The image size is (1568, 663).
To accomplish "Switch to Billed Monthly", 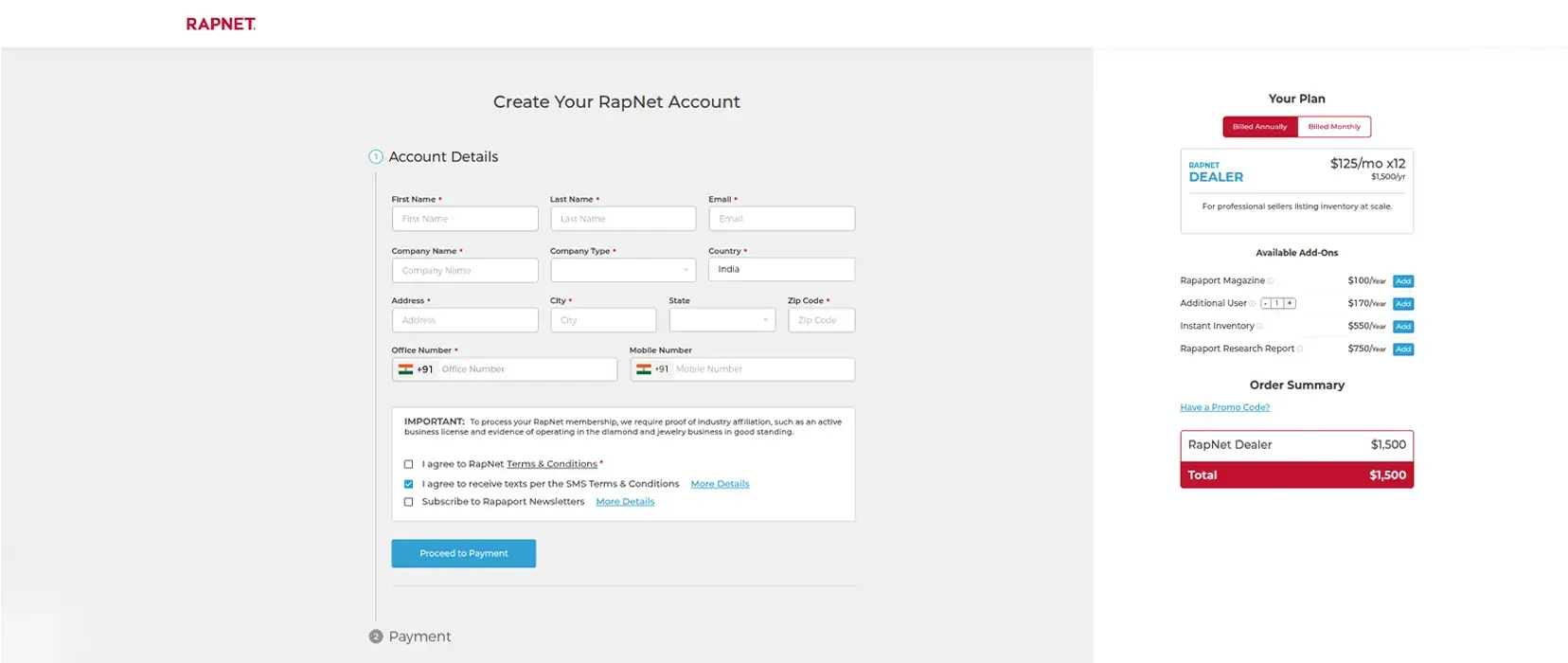I will coord(1334,127).
